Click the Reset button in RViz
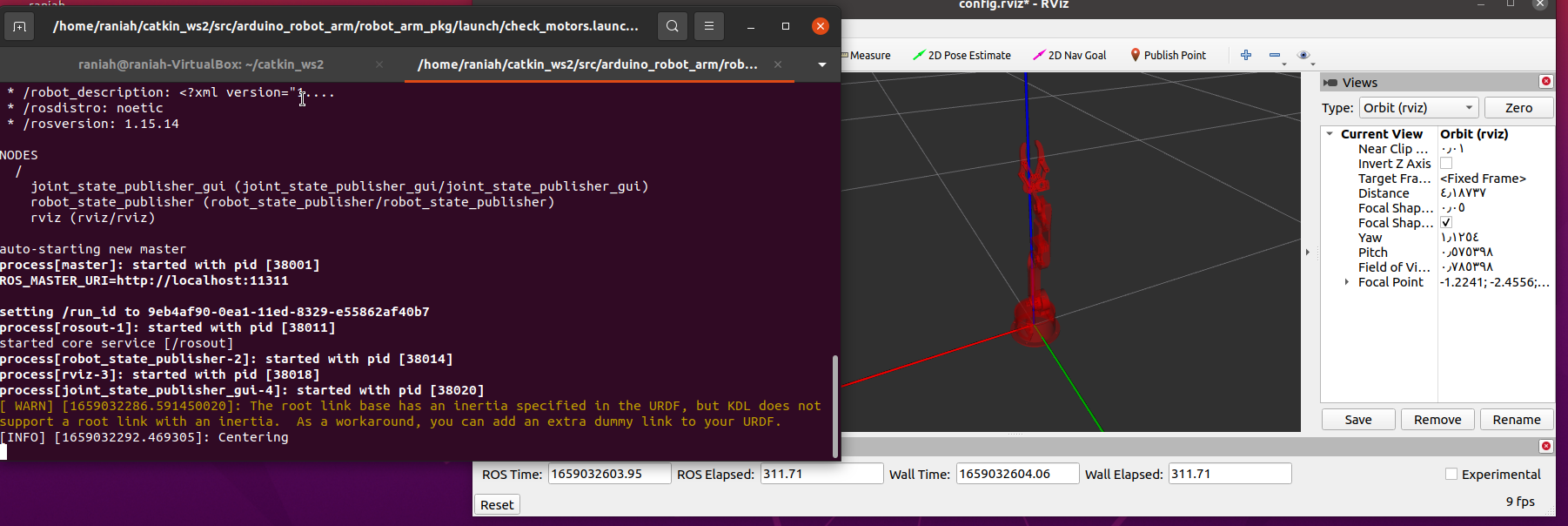Image resolution: width=1568 pixels, height=526 pixels. pyautogui.click(x=497, y=505)
